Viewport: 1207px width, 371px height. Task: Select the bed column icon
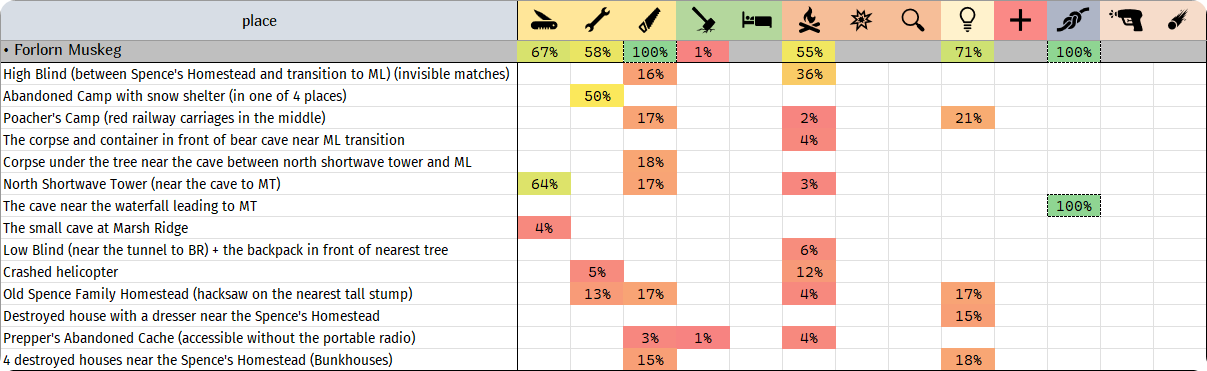click(x=756, y=21)
